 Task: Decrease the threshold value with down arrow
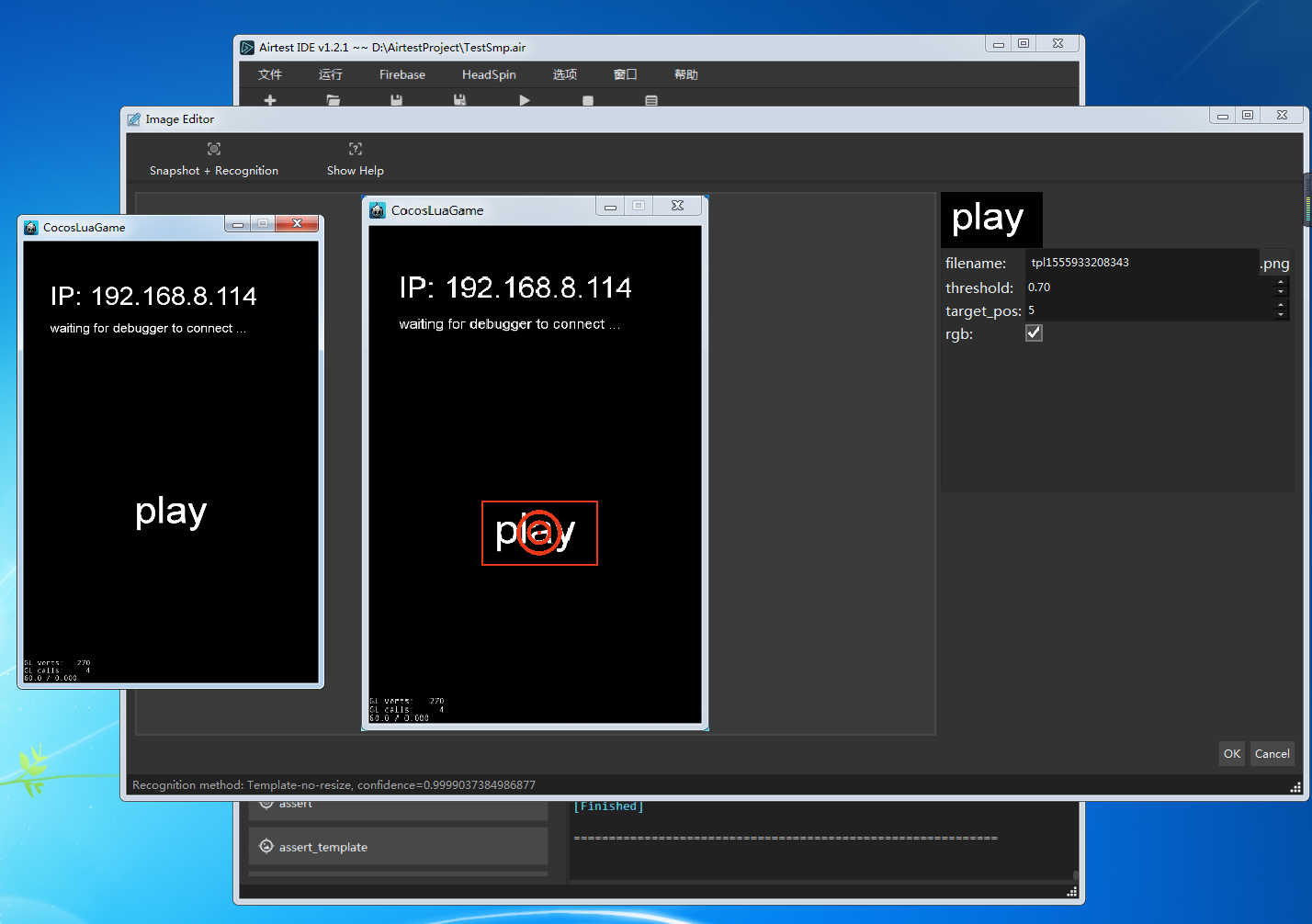pos(1281,292)
